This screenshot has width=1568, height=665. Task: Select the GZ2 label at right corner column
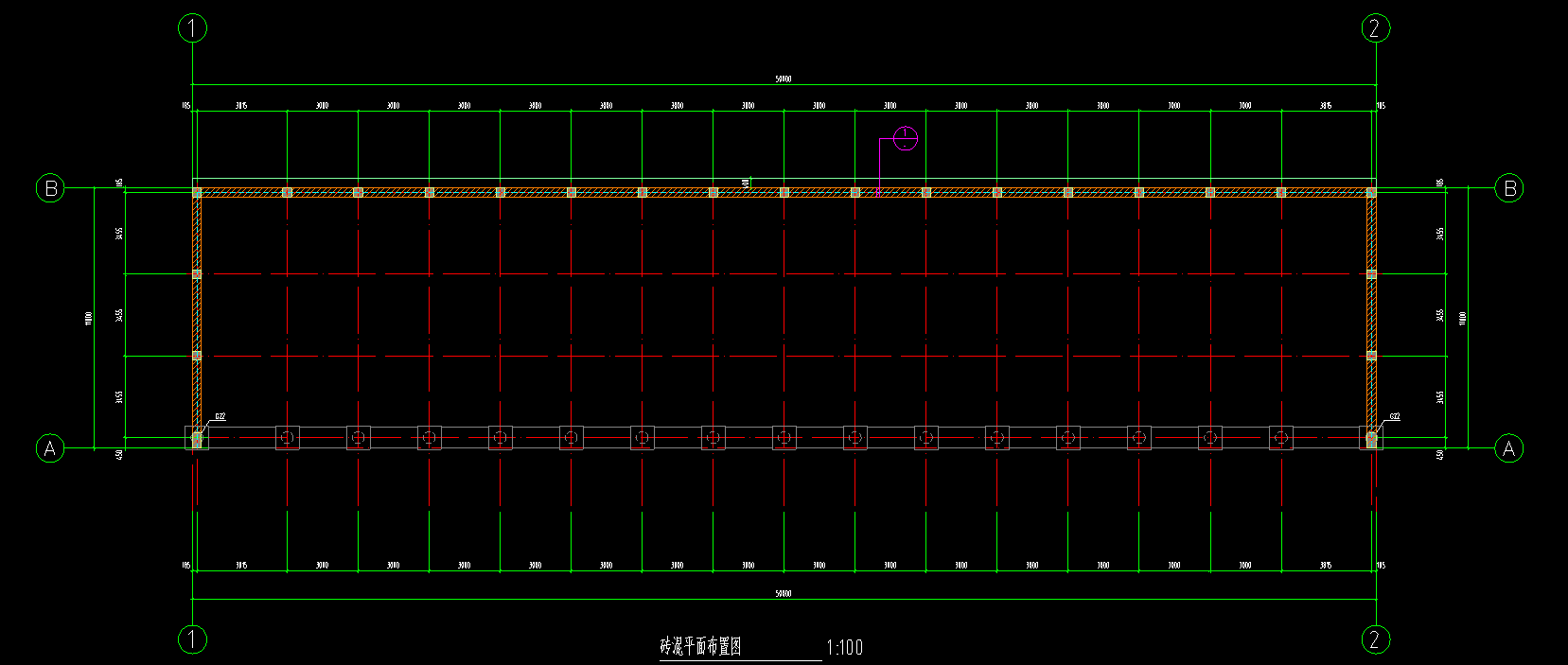[1394, 416]
